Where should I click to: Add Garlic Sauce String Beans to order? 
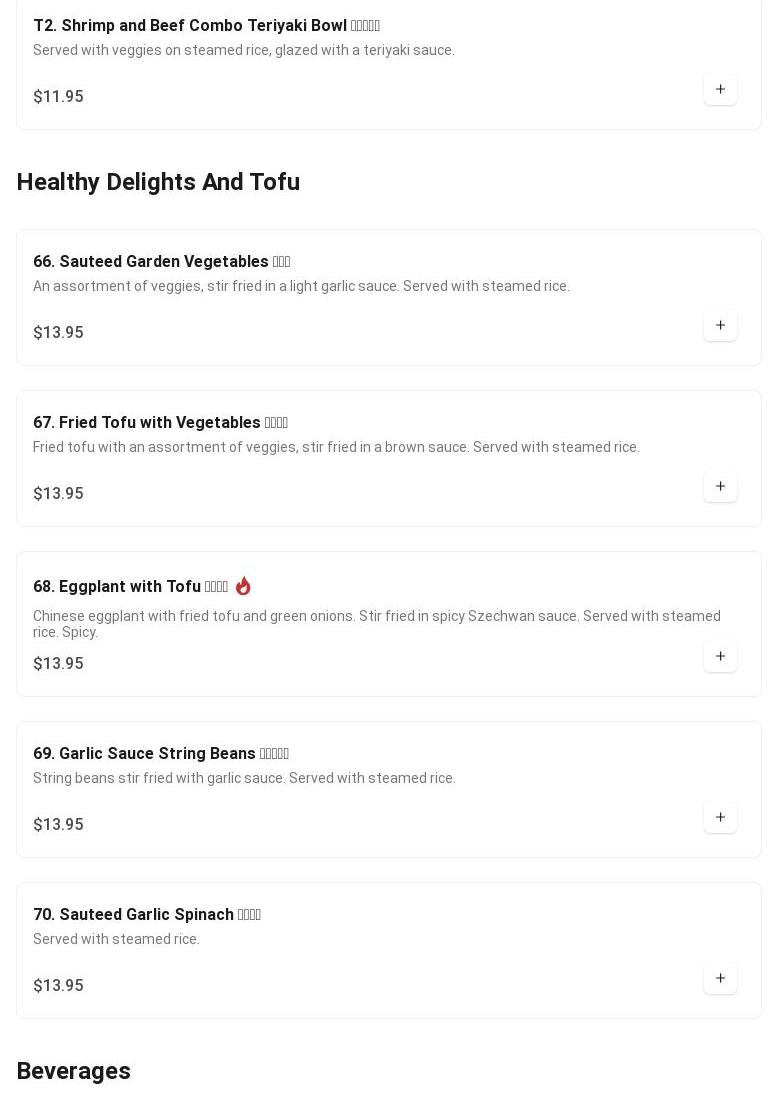click(720, 817)
